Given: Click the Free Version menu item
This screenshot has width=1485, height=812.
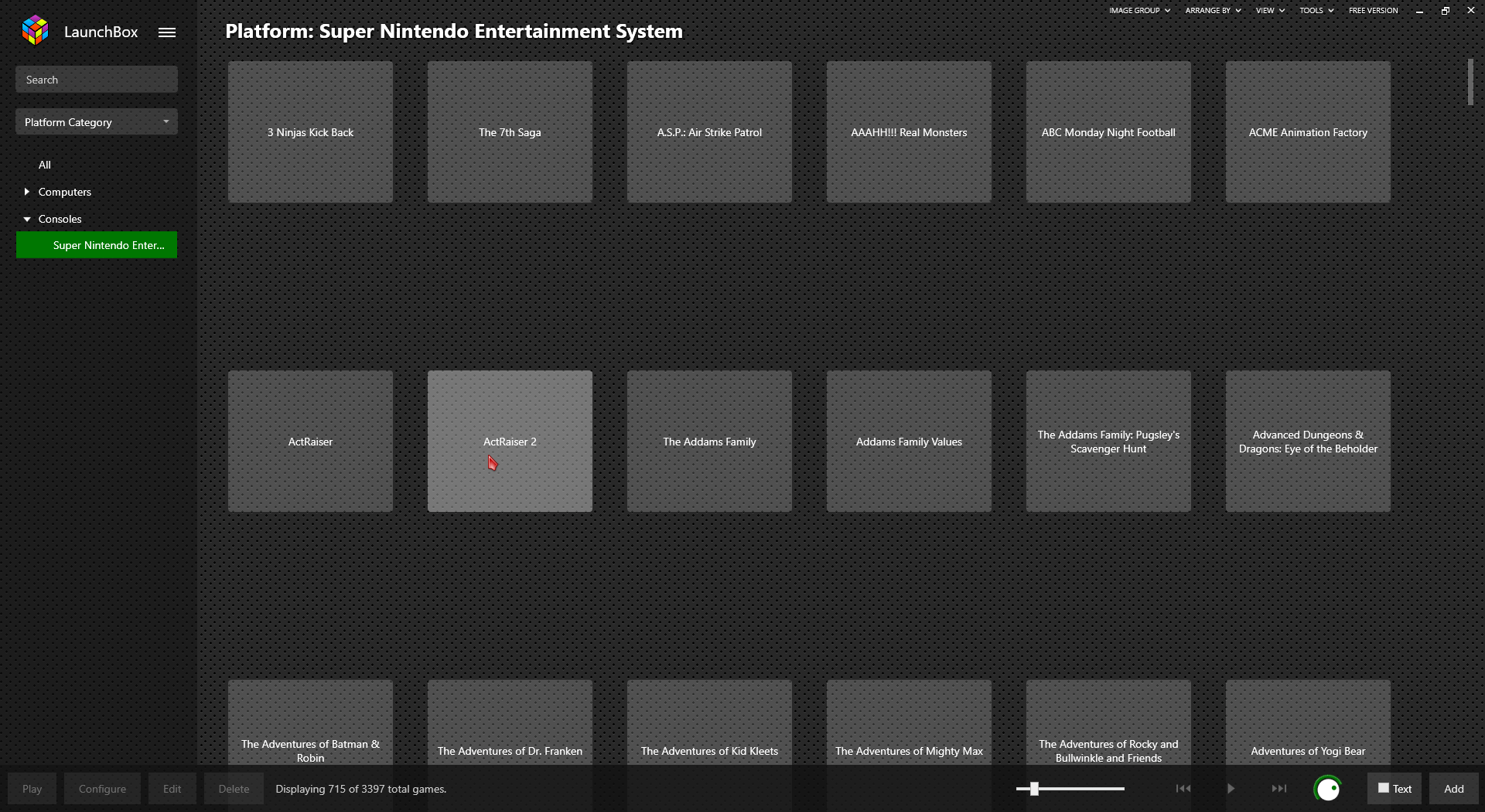Looking at the screenshot, I should (x=1373, y=11).
